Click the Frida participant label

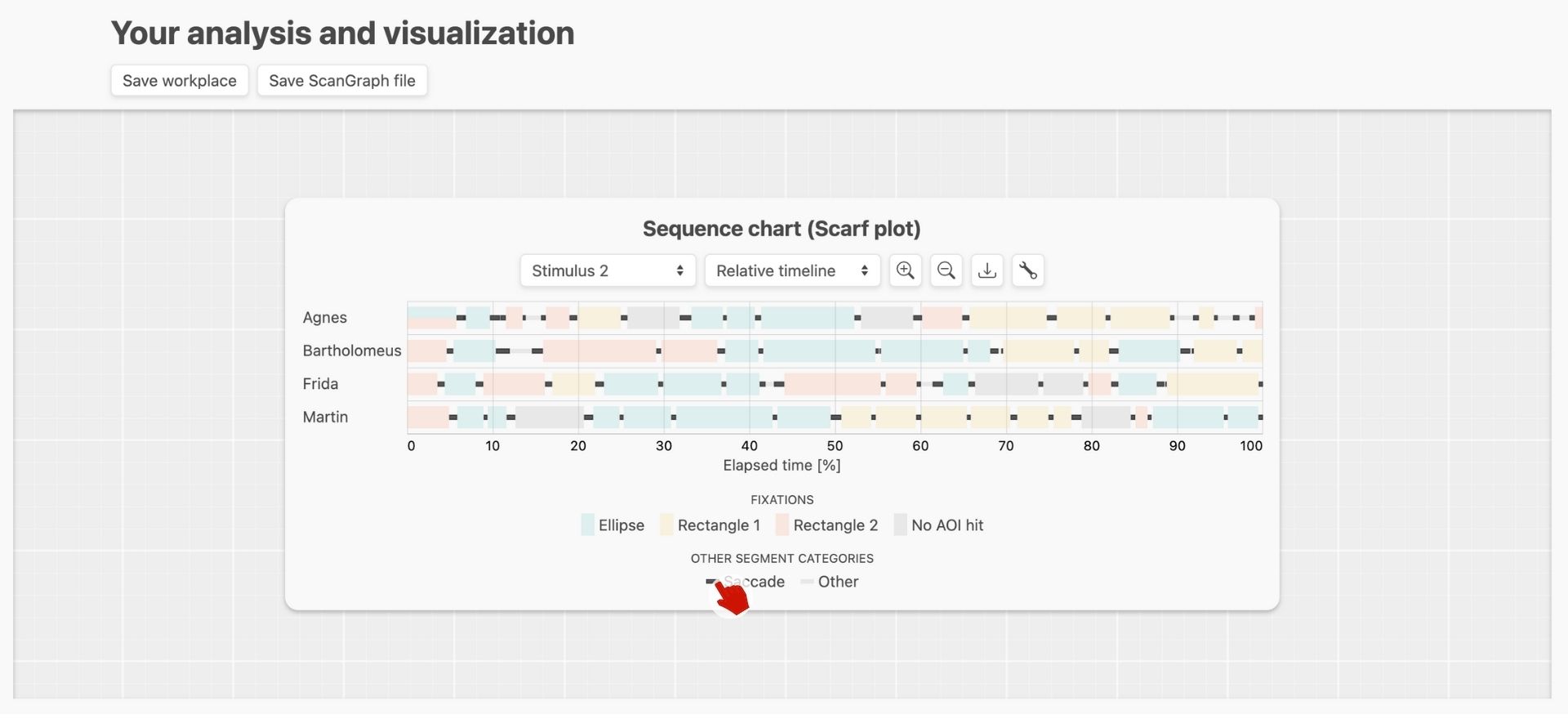click(x=320, y=384)
